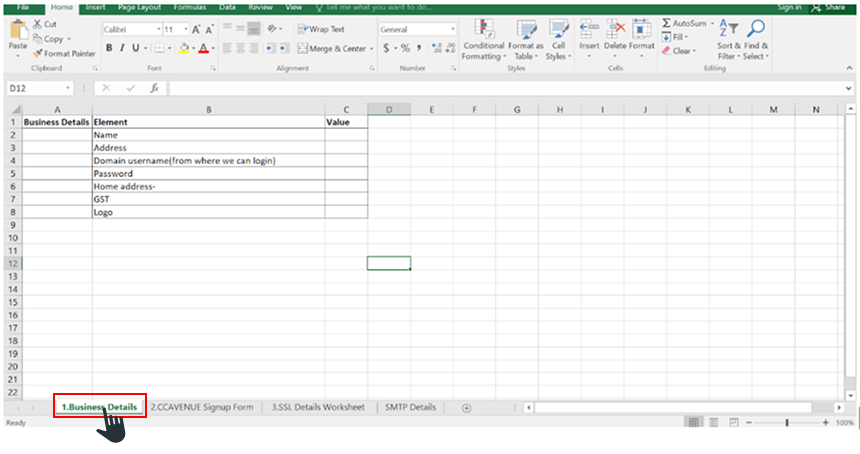Toggle bold formatting
The width and height of the screenshot is (860, 454).
click(109, 48)
